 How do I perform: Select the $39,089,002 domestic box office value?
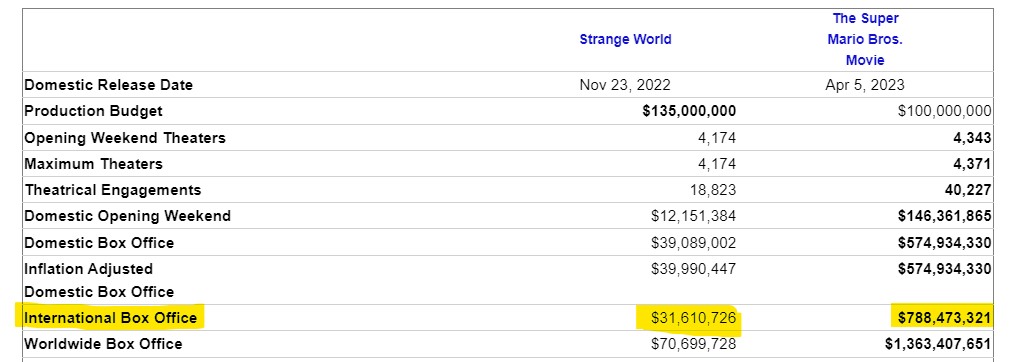[693, 243]
